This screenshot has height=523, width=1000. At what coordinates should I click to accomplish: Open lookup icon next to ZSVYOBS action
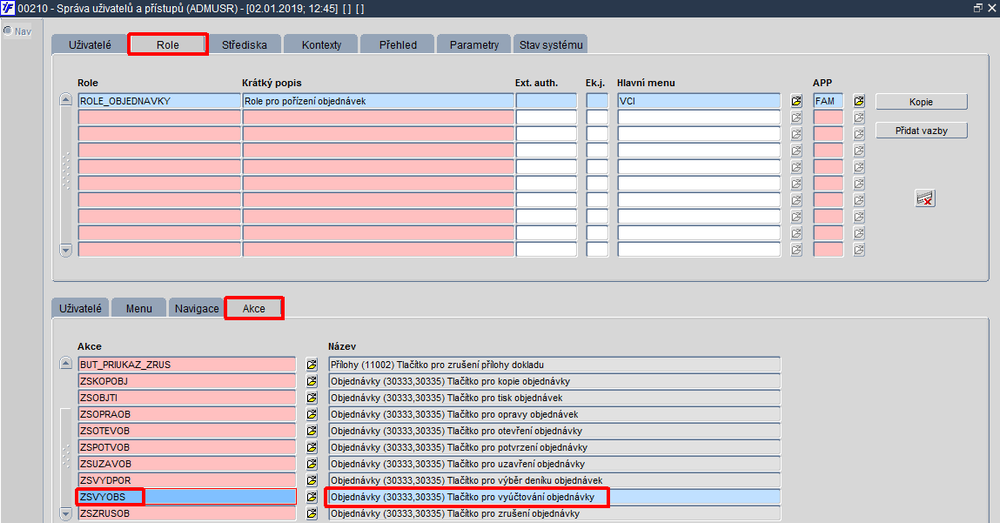tap(311, 497)
